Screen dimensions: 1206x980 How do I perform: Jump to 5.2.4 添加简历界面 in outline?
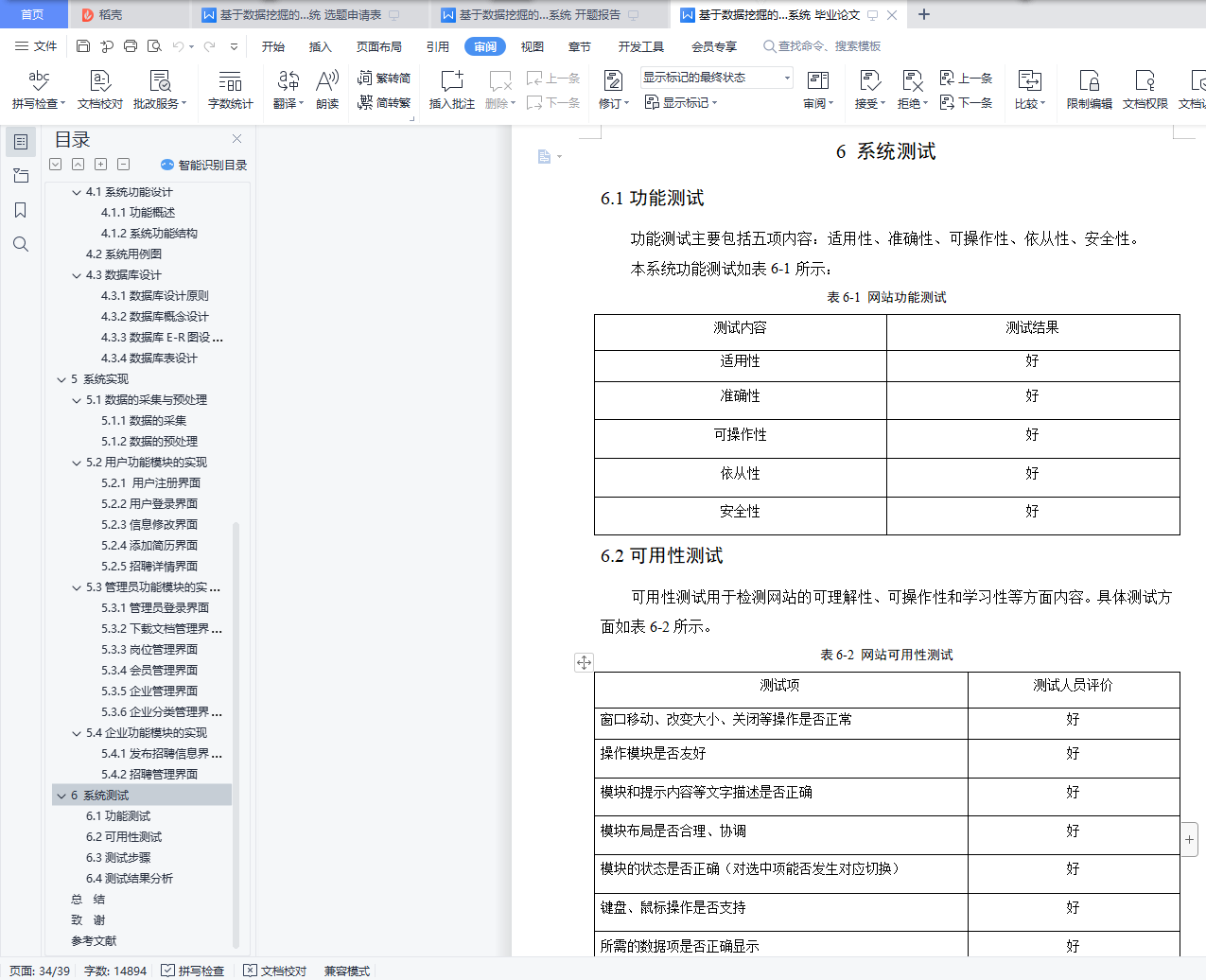click(149, 546)
